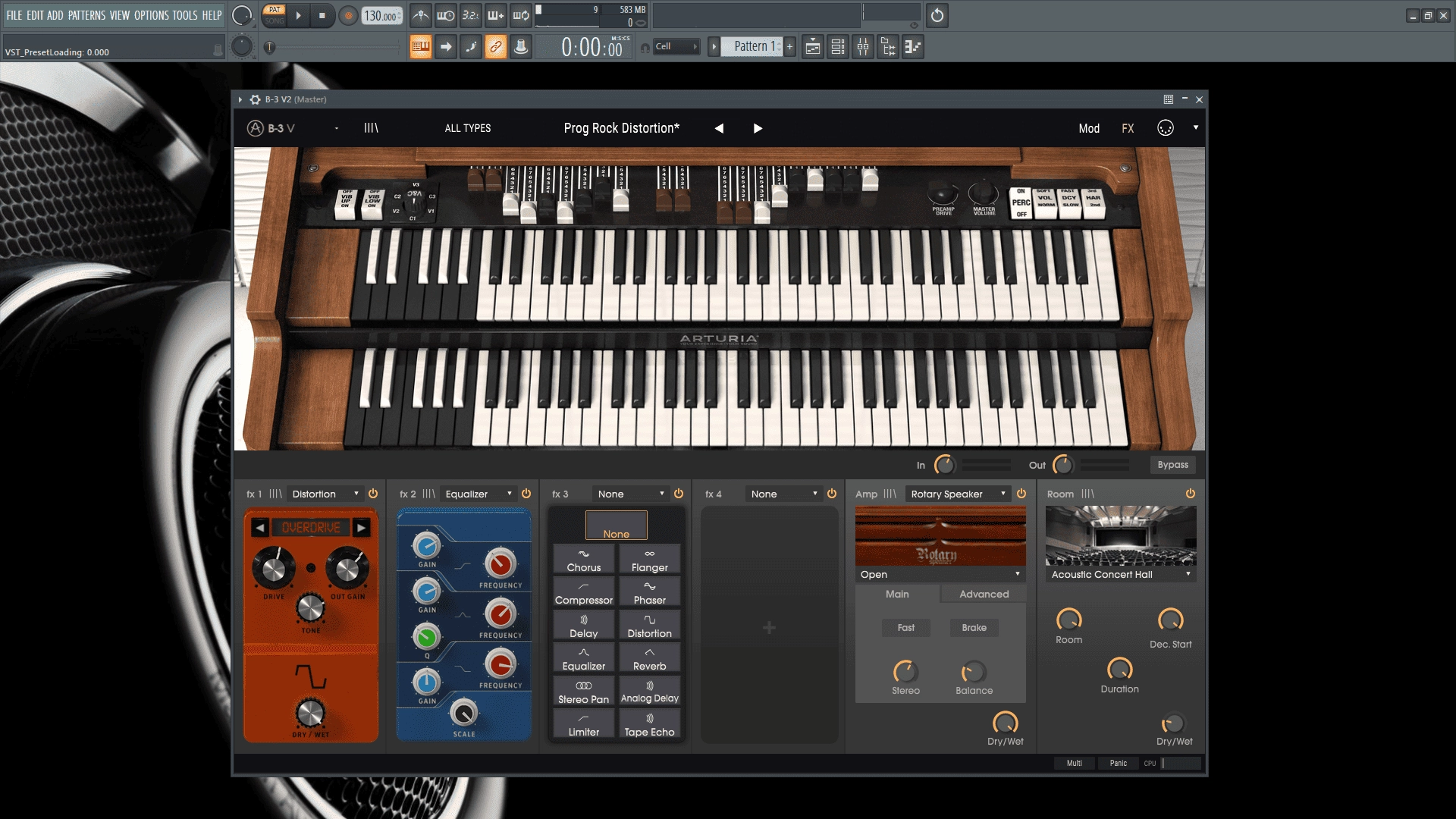Toggle the Amp Rotary Speaker power
Image resolution: width=1456 pixels, height=819 pixels.
(1021, 494)
